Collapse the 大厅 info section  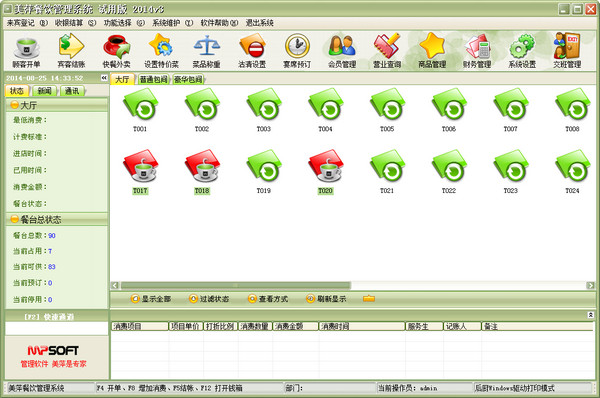pos(15,105)
